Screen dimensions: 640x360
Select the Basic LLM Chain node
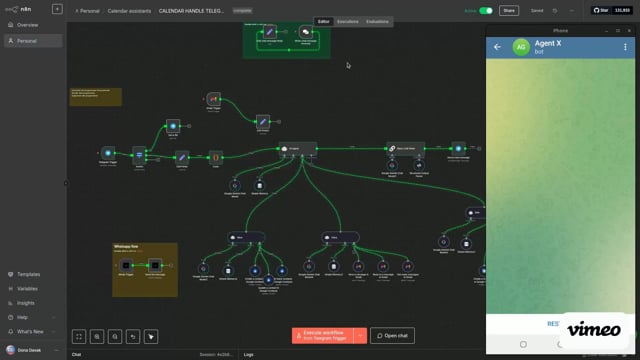point(405,149)
